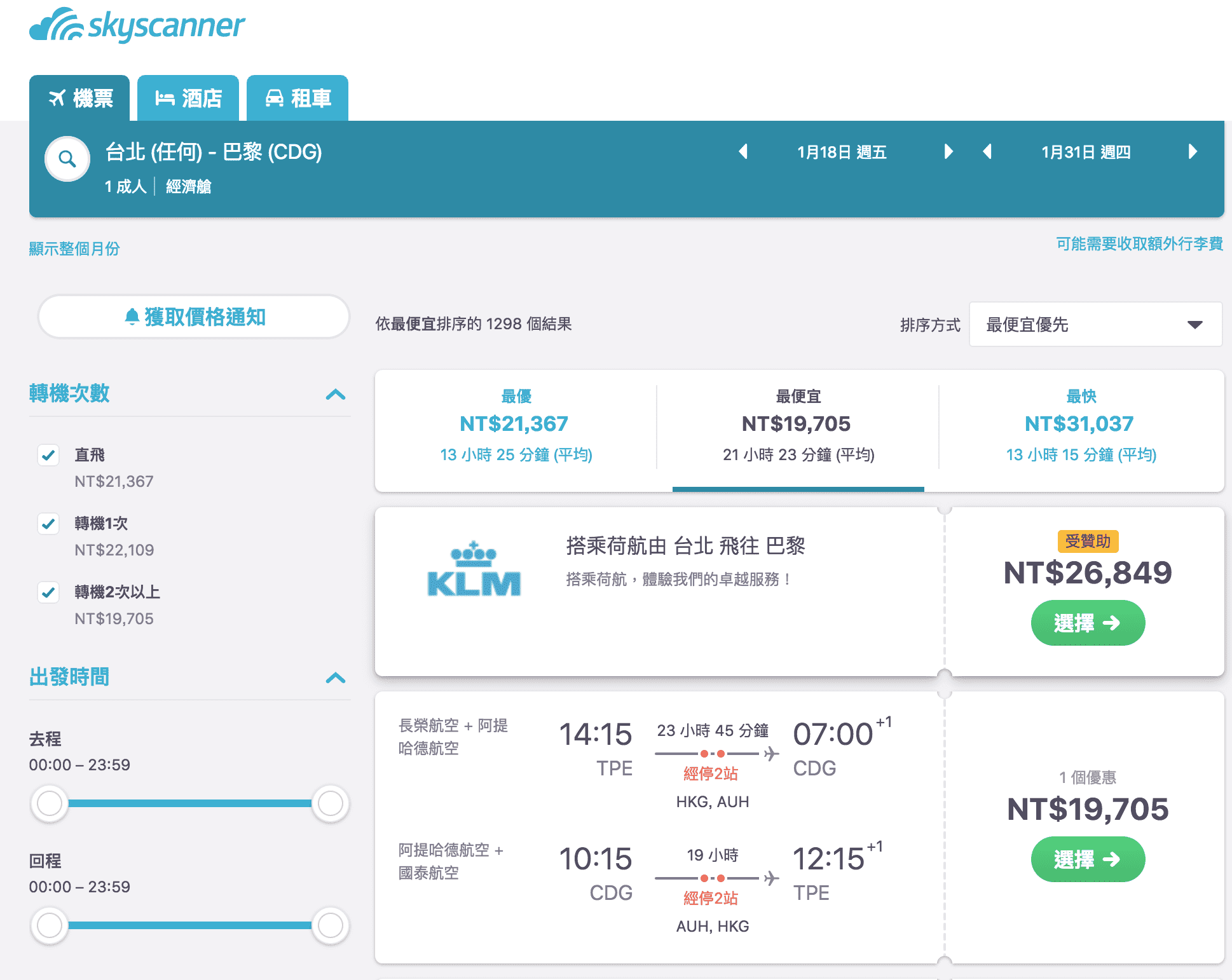Screen dimensions: 1232x980
Task: Click the 阿提哈德航空 + 國泰航空 airline label
Action: coord(451,861)
